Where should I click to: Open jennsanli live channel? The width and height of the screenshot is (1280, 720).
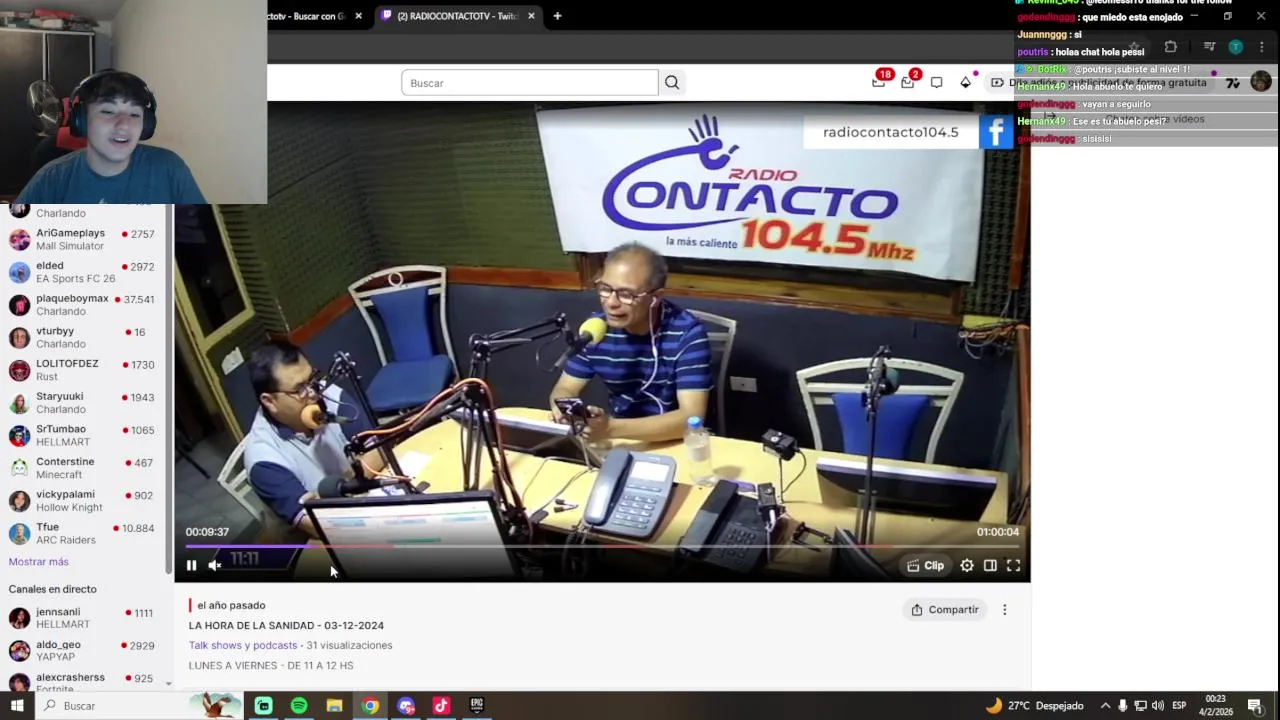(x=82, y=618)
